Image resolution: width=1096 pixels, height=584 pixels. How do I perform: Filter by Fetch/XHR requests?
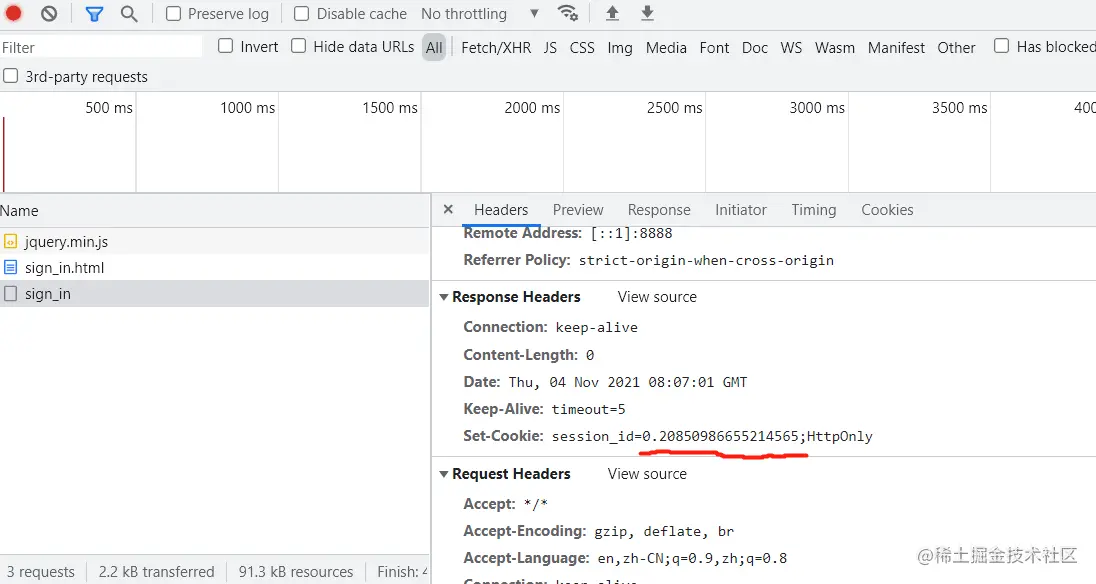click(x=496, y=48)
